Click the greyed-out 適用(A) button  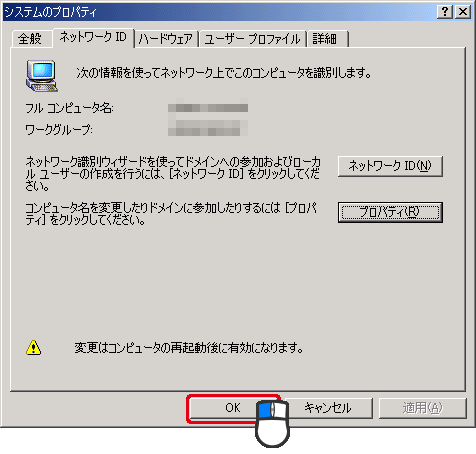click(422, 408)
